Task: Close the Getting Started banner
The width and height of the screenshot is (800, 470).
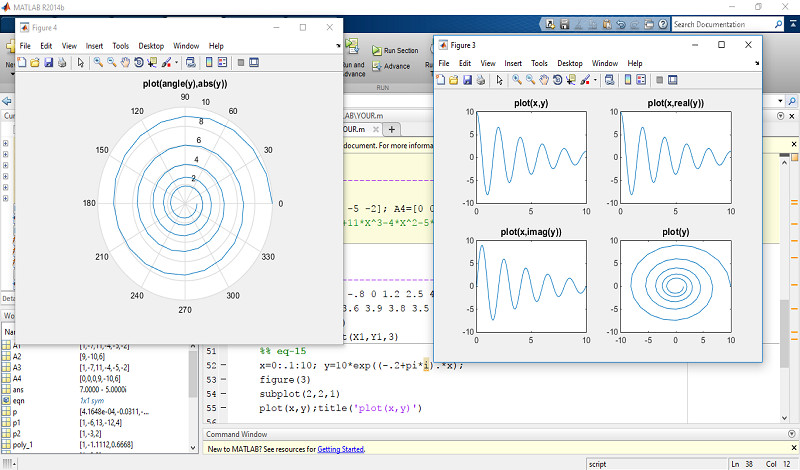Action: tap(793, 448)
